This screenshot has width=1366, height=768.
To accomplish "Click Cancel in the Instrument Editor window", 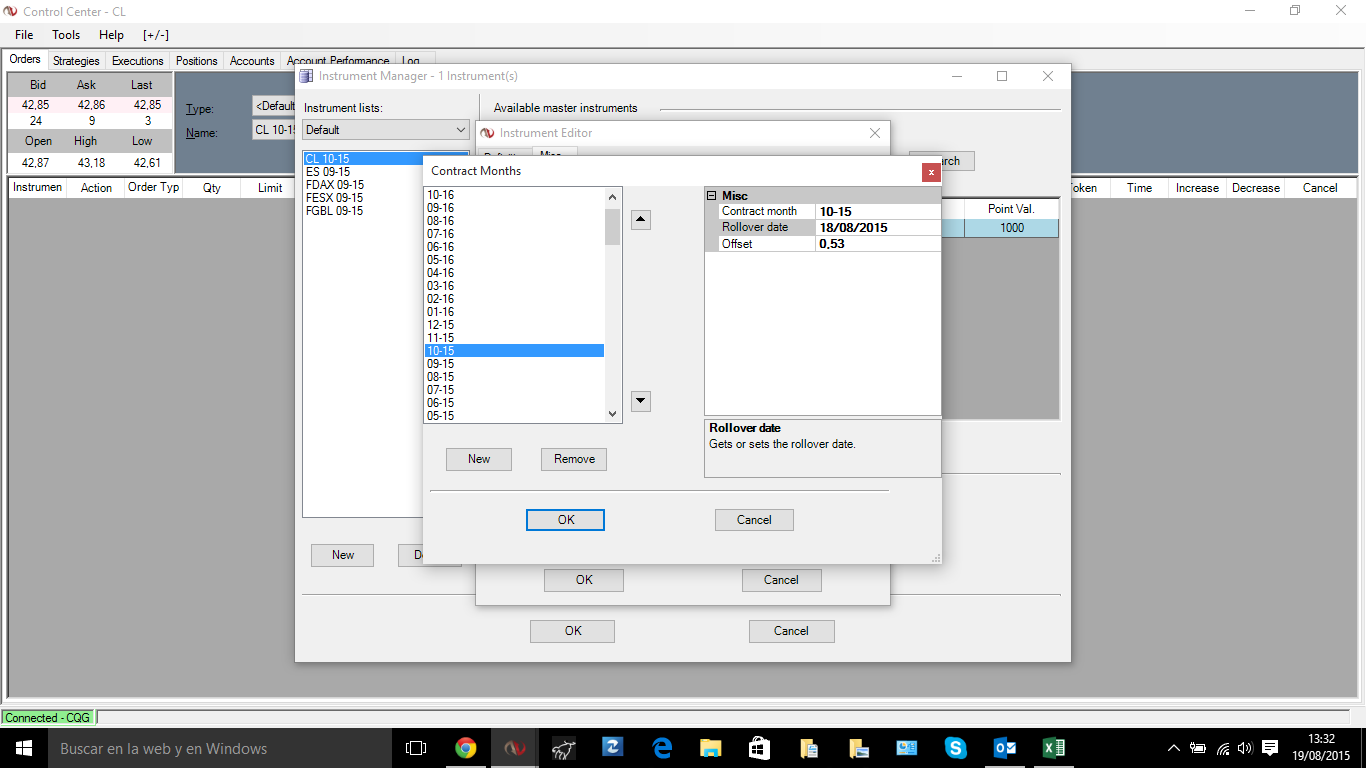I will click(781, 580).
